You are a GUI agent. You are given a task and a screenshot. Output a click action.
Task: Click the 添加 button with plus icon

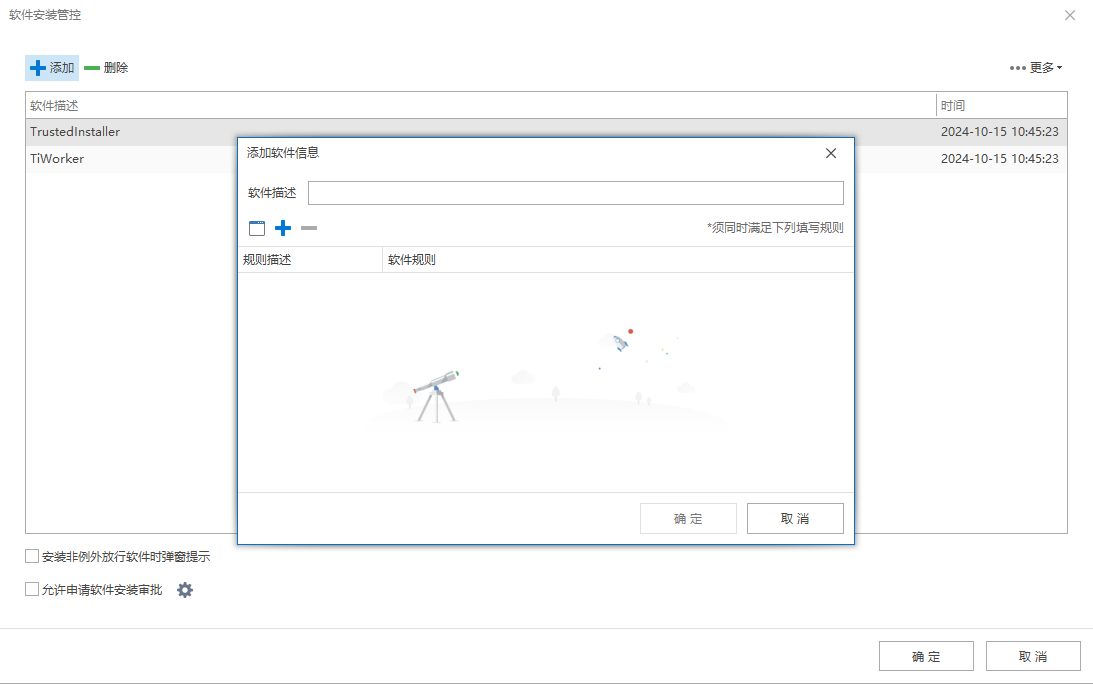click(52, 68)
